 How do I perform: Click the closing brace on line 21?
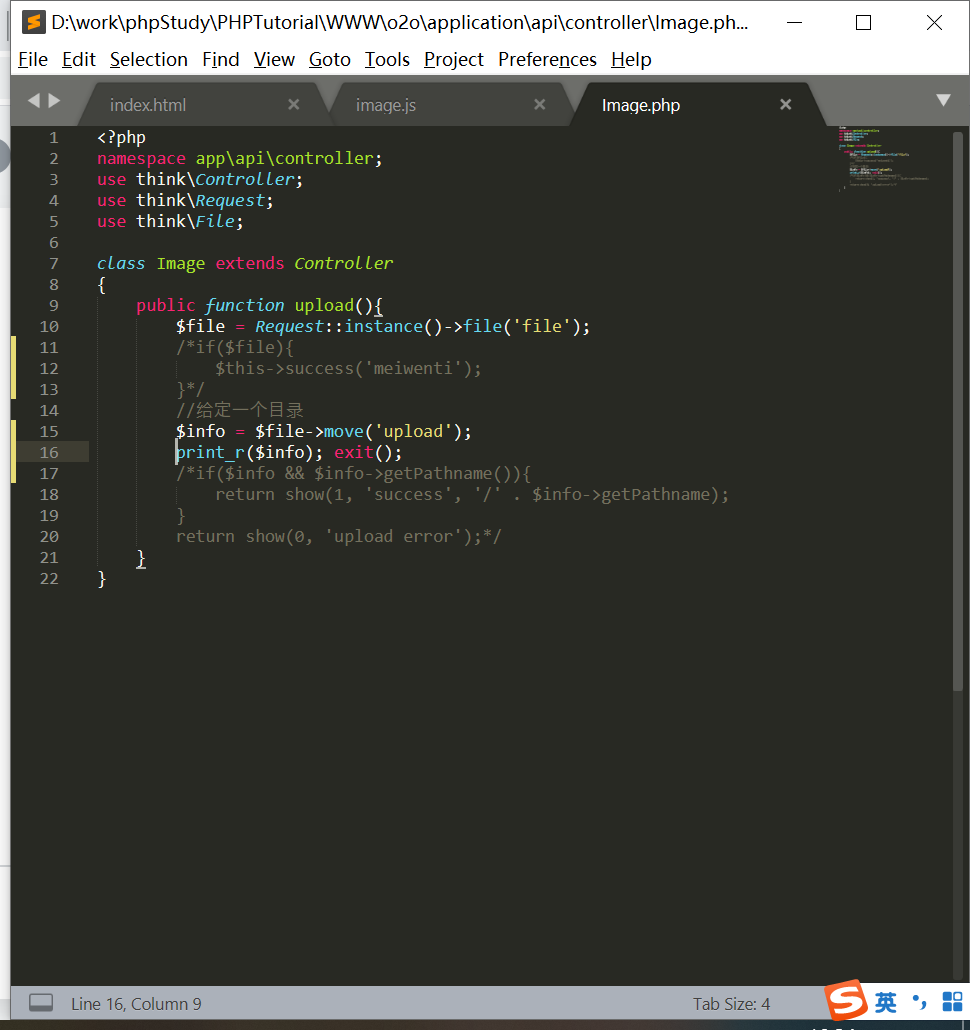click(x=141, y=558)
